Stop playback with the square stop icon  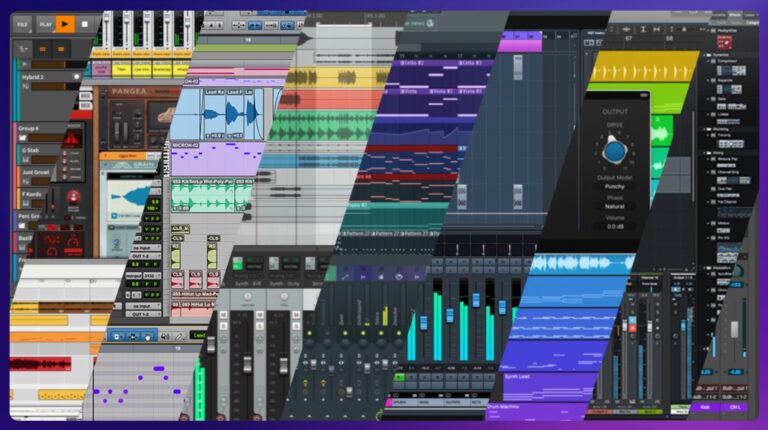(85, 24)
